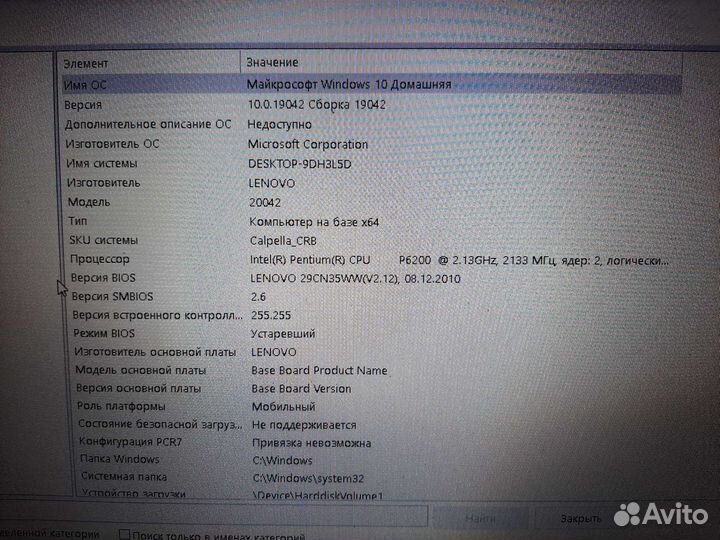
Task: Select the Тип row label
Action: coord(78,221)
